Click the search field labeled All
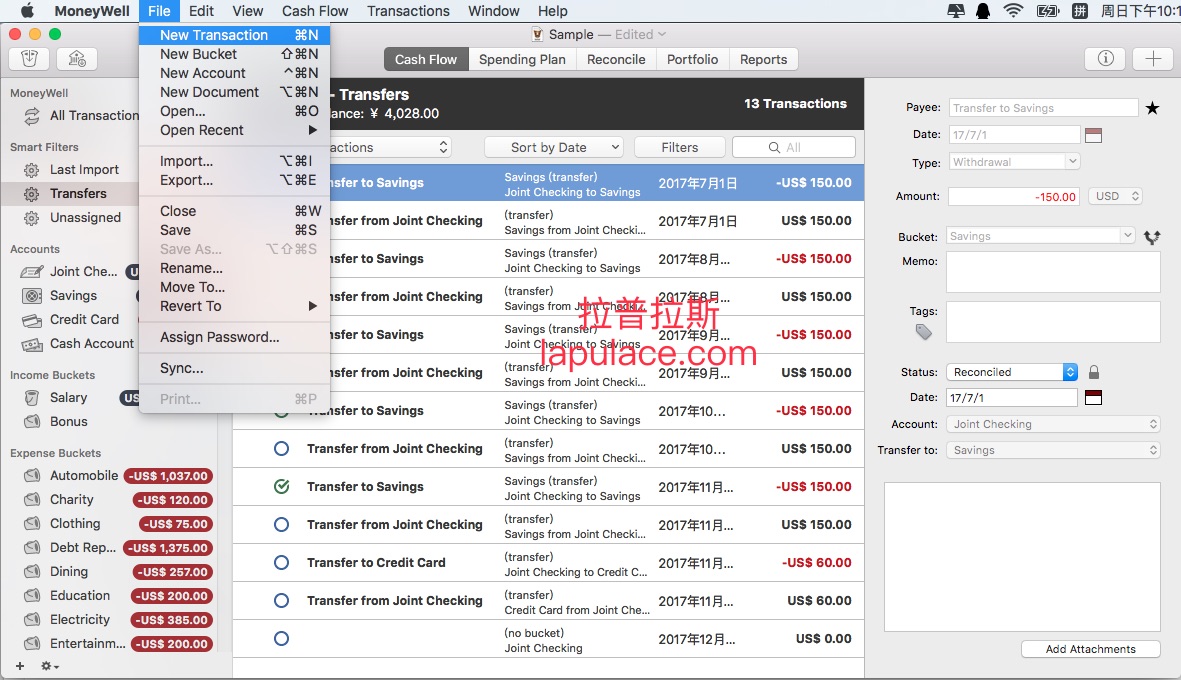The width and height of the screenshot is (1181, 680). tap(794, 148)
